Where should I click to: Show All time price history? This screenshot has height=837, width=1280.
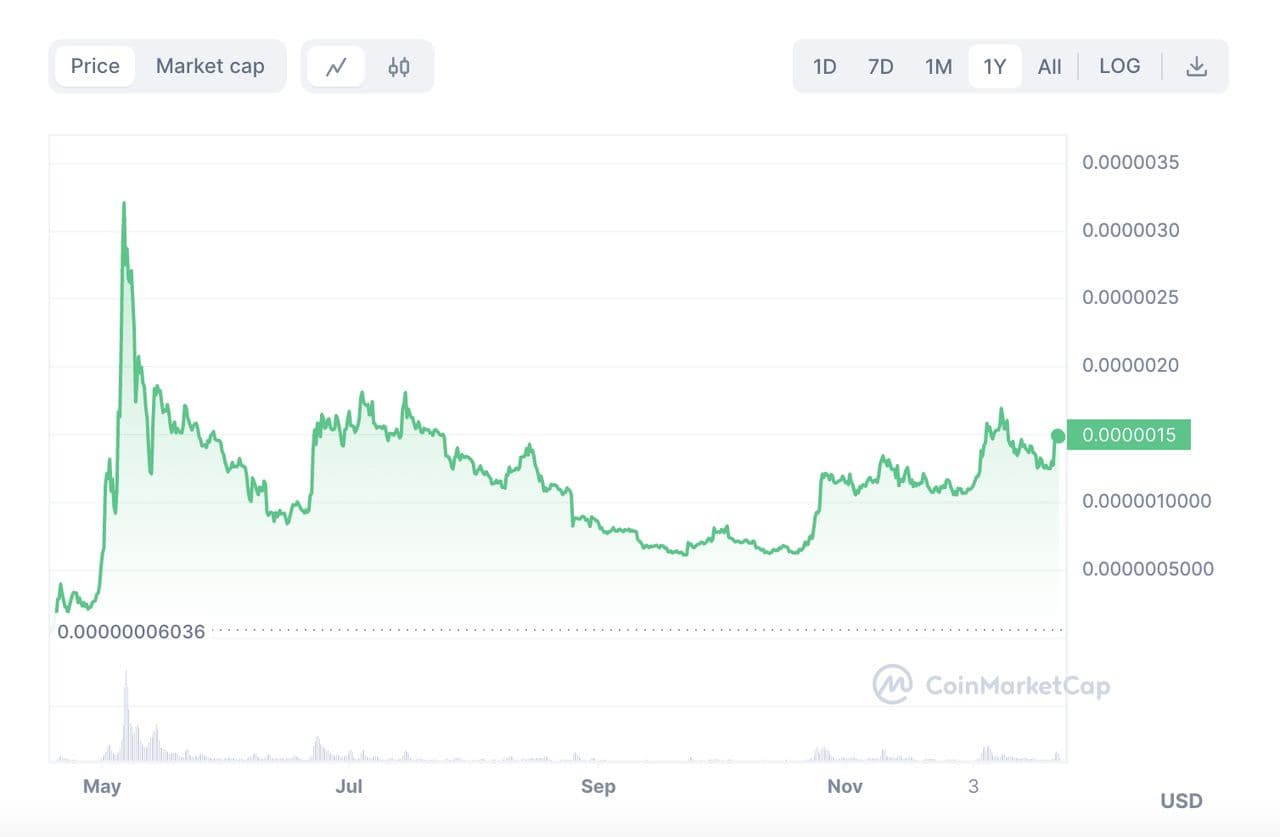pyautogui.click(x=1049, y=67)
